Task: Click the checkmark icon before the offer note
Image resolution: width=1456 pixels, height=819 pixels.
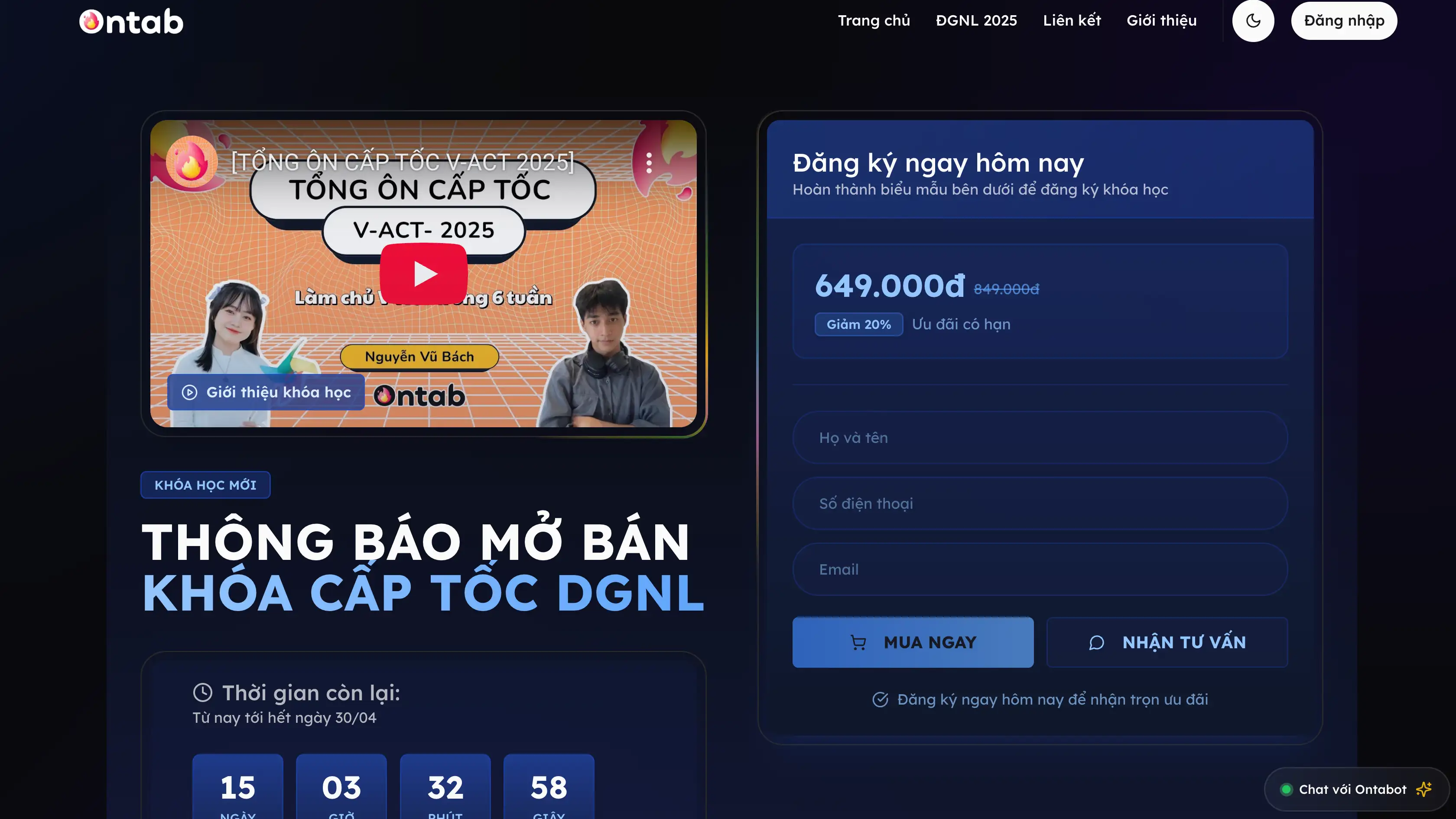Action: (880, 699)
